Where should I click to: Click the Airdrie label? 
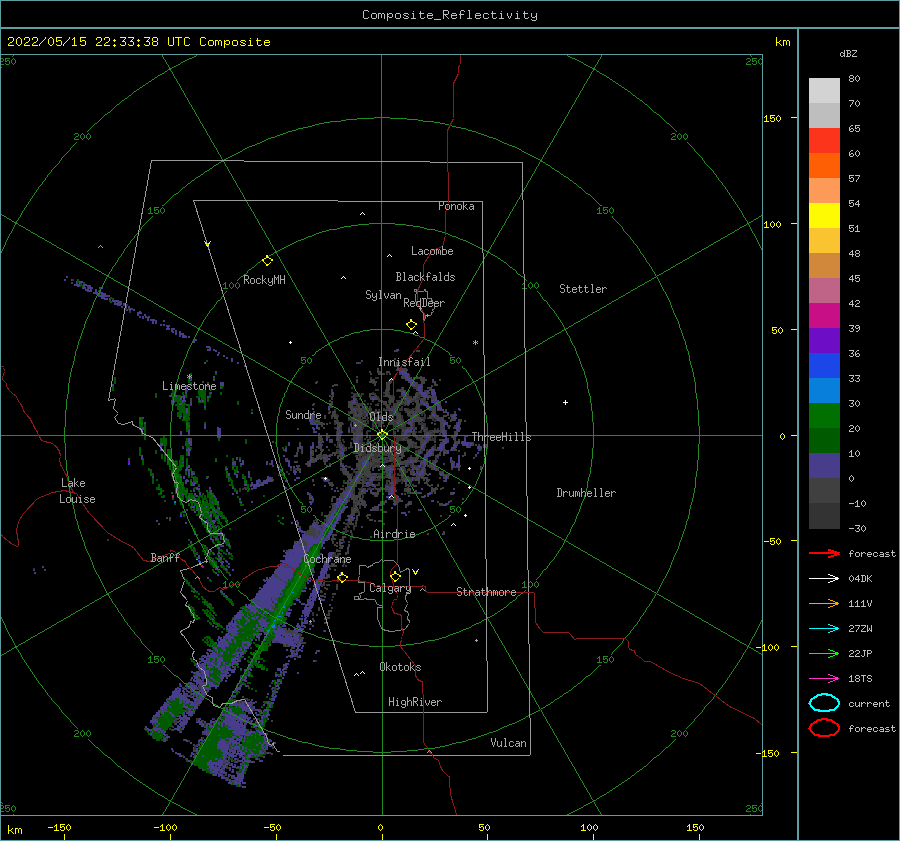[394, 534]
